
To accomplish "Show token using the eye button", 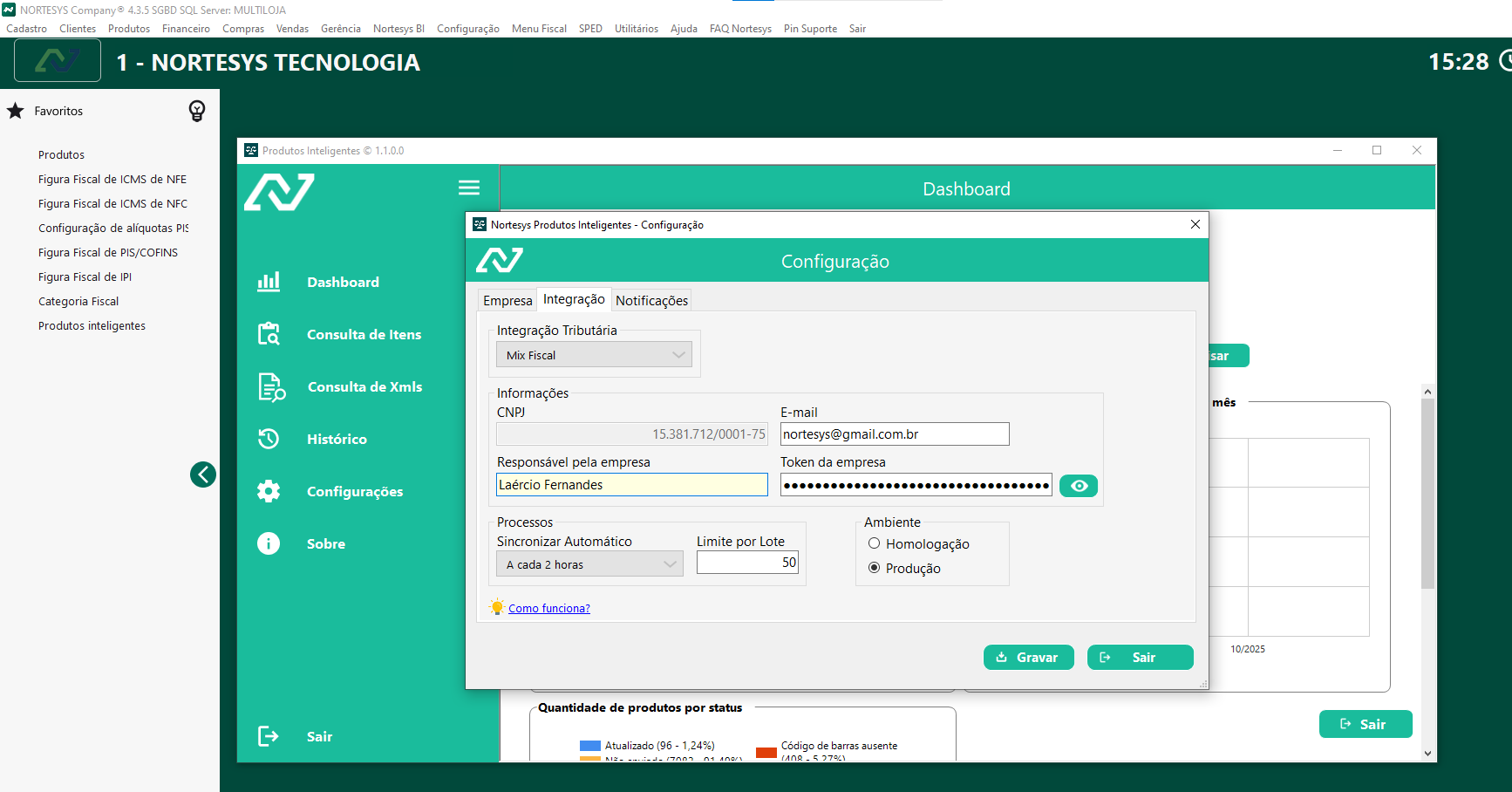I will pos(1079,486).
